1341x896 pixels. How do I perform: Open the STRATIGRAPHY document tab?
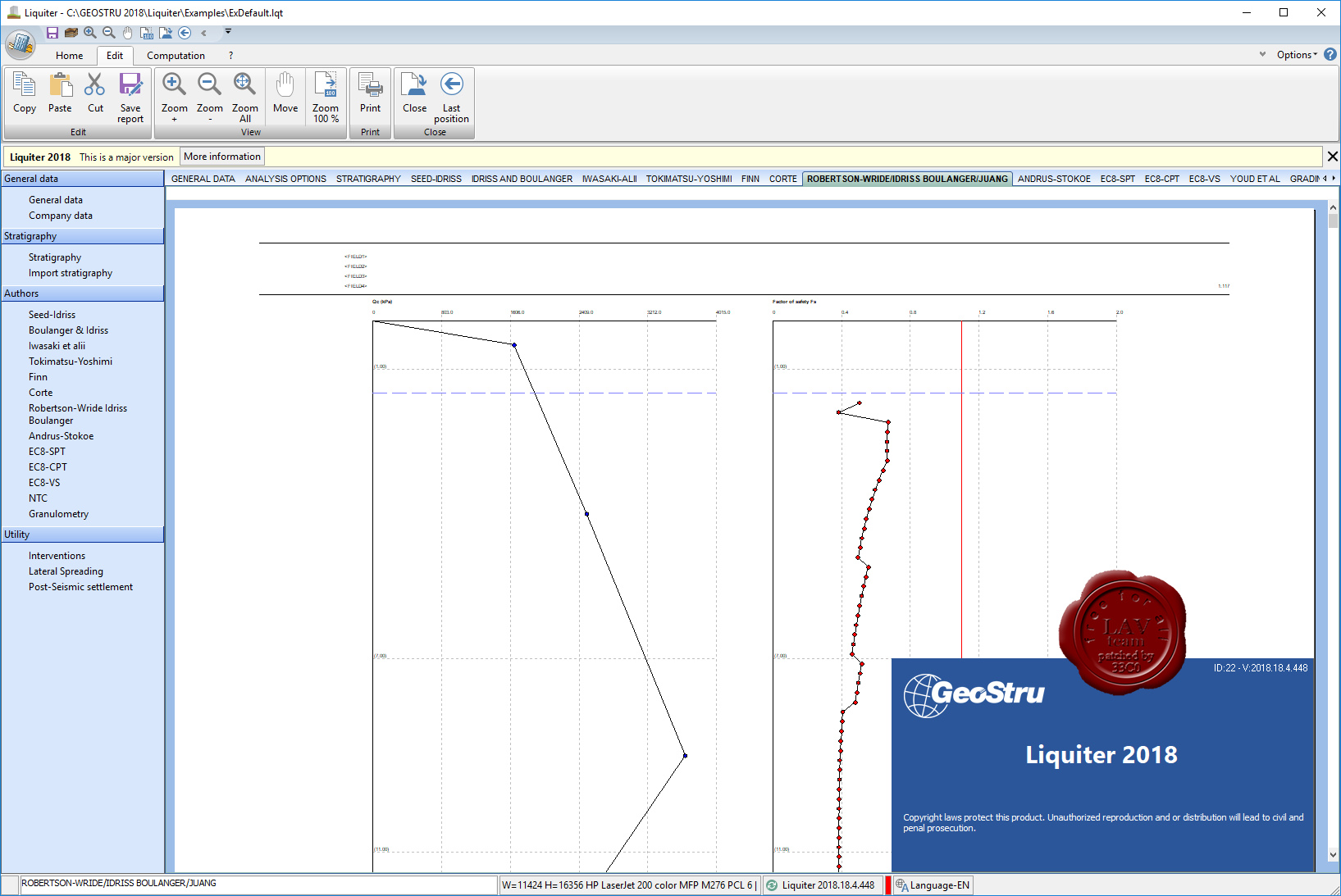click(368, 179)
